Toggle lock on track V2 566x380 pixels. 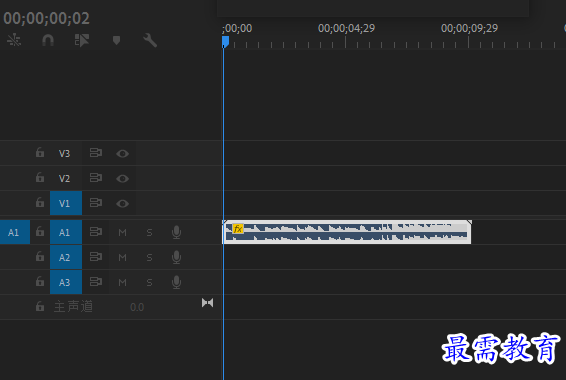pos(40,178)
